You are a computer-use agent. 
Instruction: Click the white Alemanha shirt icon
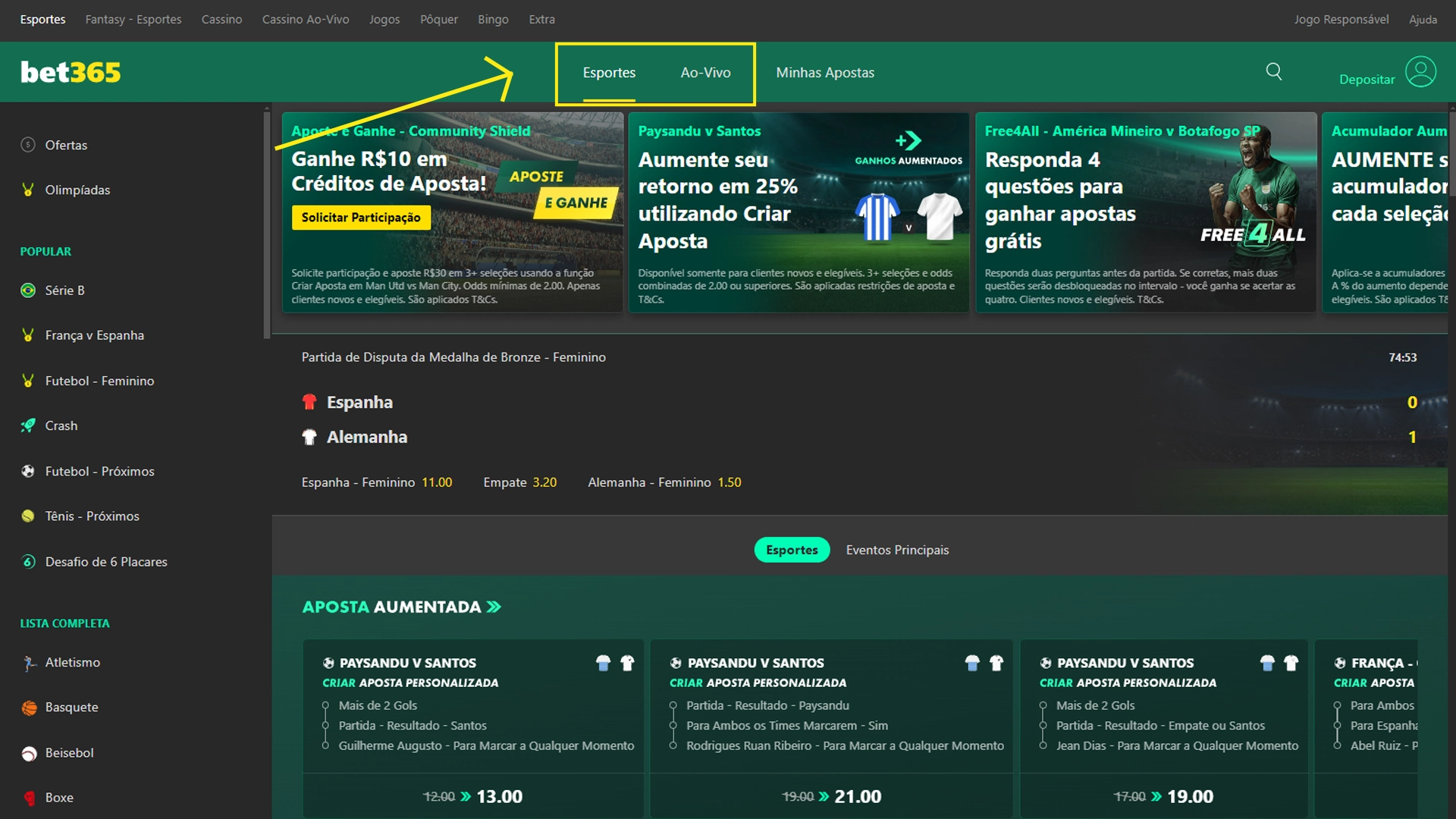(309, 437)
